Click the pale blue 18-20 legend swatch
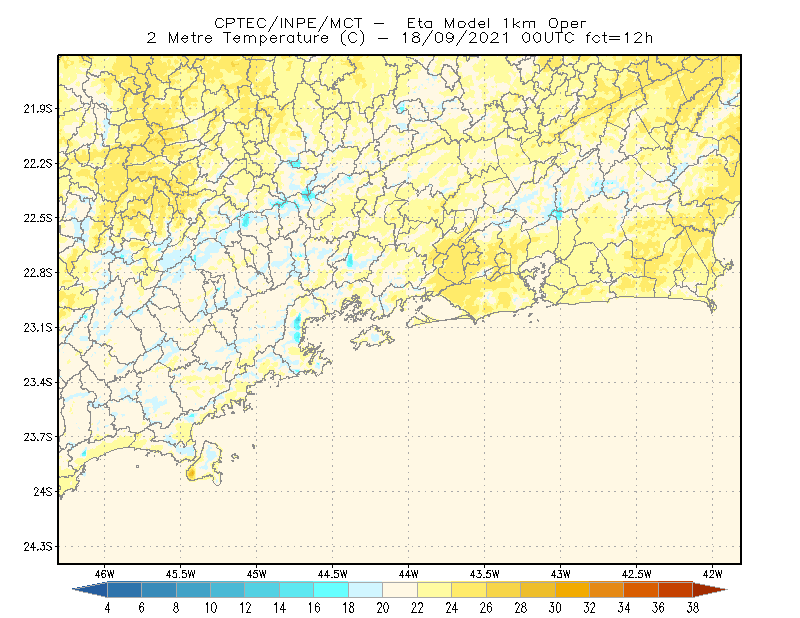The image size is (800, 618). tap(365, 590)
